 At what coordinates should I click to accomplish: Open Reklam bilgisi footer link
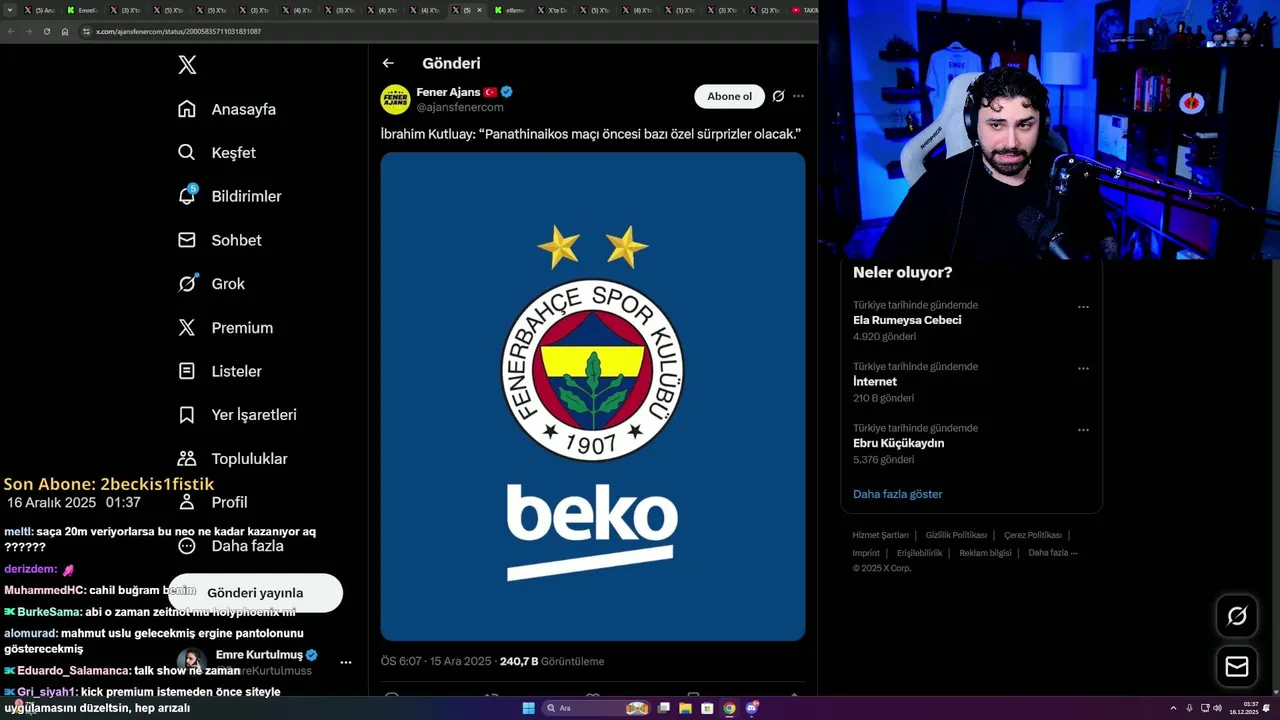coord(985,553)
